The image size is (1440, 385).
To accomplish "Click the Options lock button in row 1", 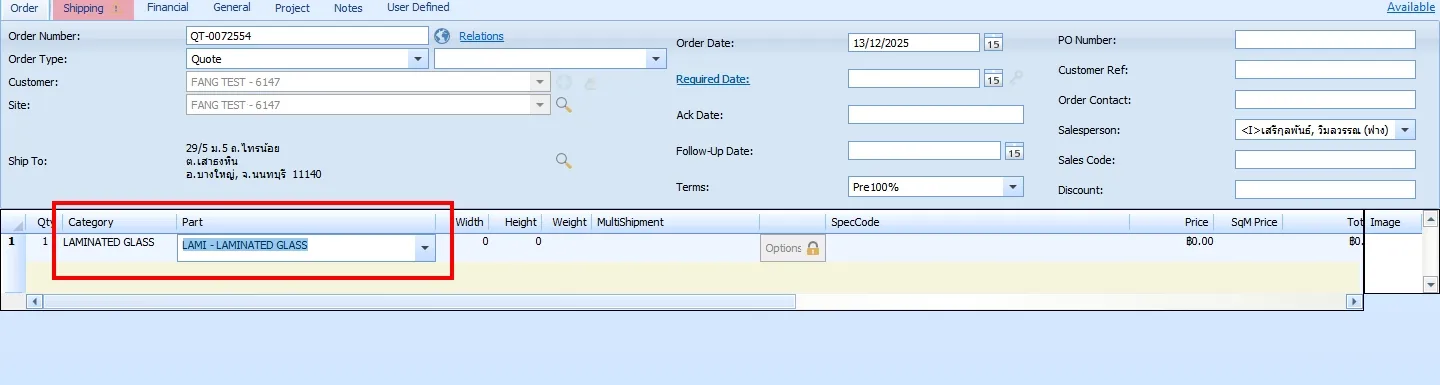I will pyautogui.click(x=792, y=248).
